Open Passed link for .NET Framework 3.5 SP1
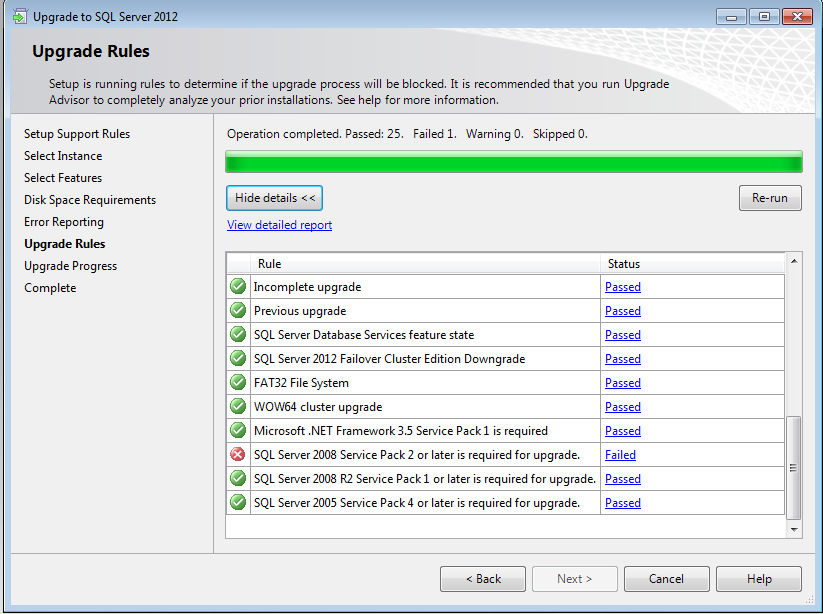This screenshot has height=614, width=823. (622, 431)
